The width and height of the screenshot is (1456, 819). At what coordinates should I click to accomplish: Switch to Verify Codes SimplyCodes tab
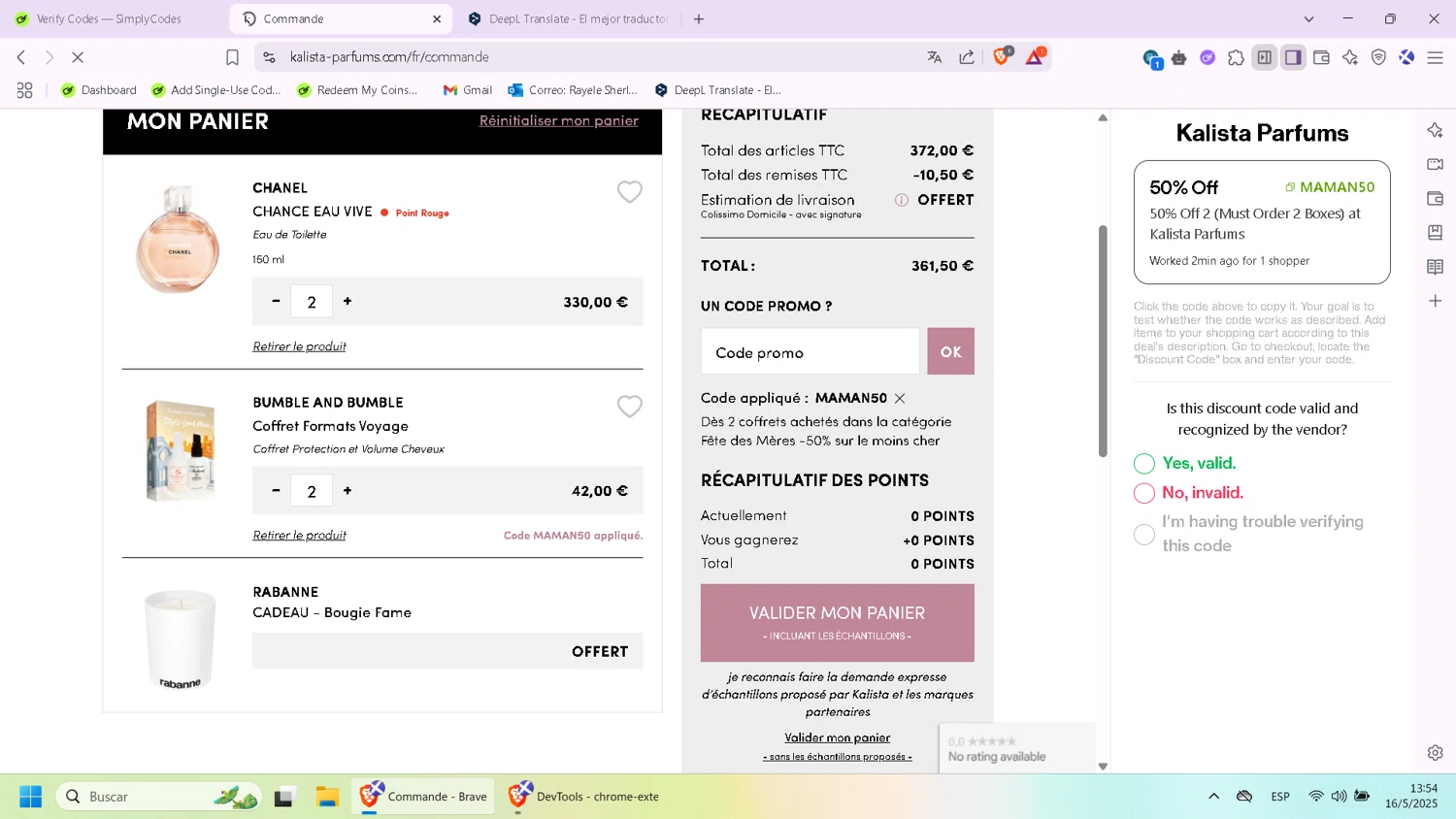tap(109, 18)
